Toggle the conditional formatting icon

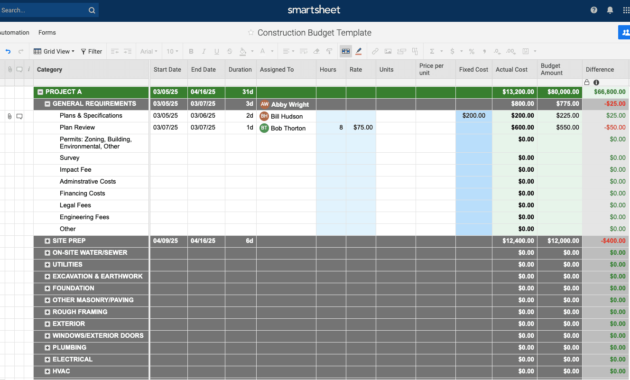click(346, 51)
